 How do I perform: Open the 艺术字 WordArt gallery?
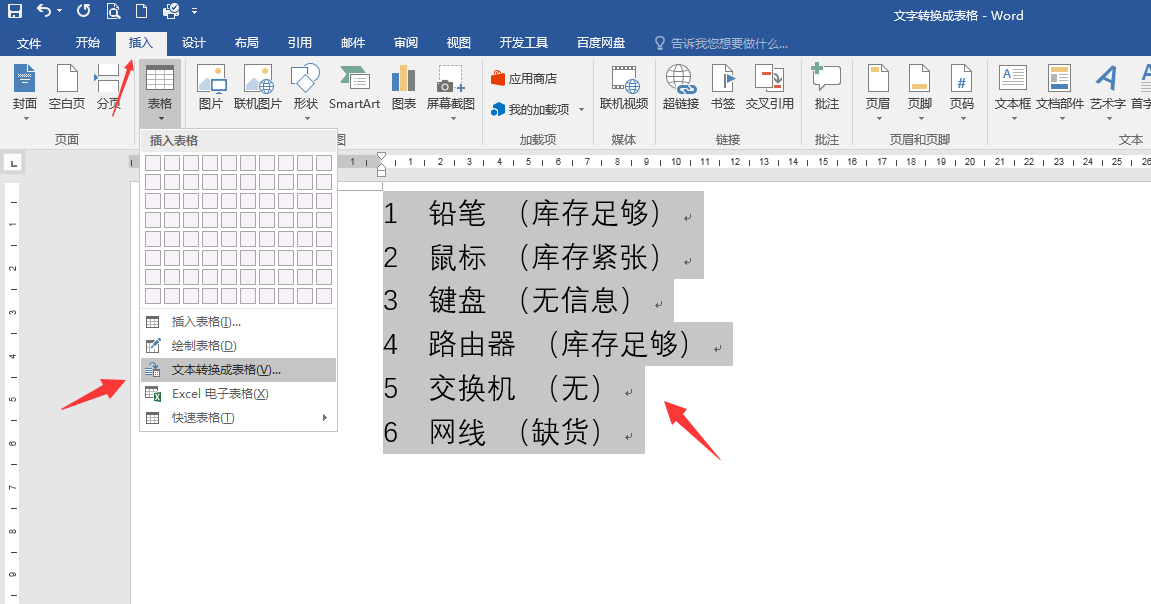[x=1107, y=92]
